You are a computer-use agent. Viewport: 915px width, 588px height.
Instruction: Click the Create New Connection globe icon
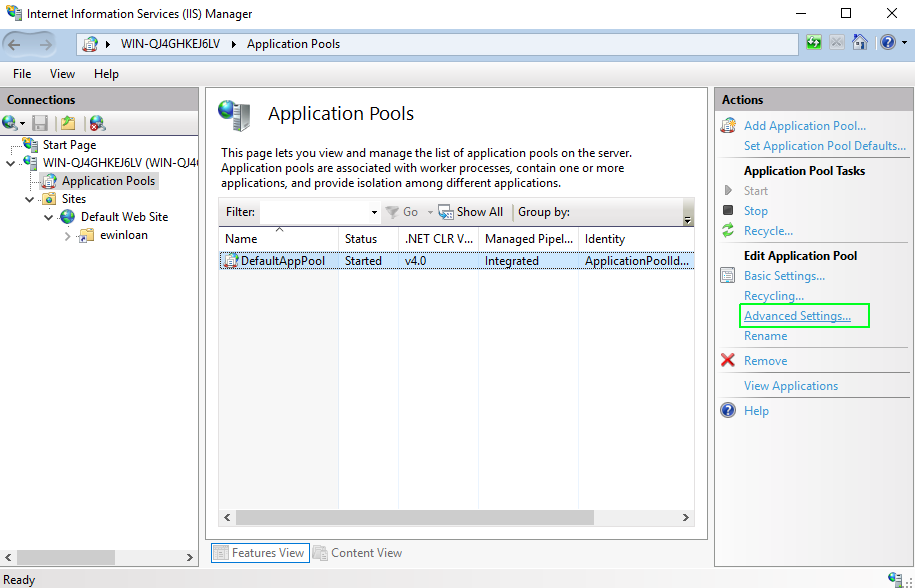point(10,123)
